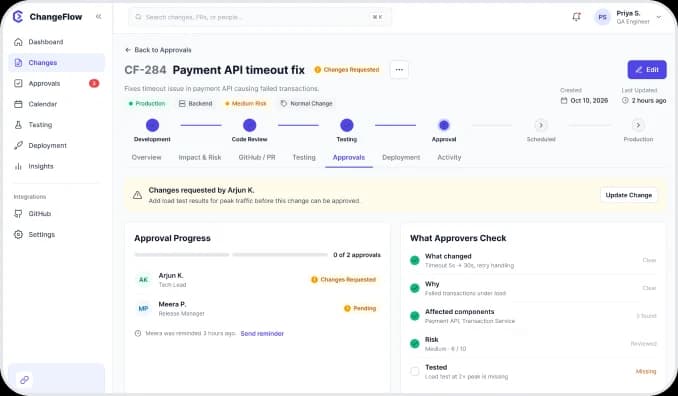678x396 pixels.
Task: Click the Scheduled stage chevron
Action: point(540,125)
